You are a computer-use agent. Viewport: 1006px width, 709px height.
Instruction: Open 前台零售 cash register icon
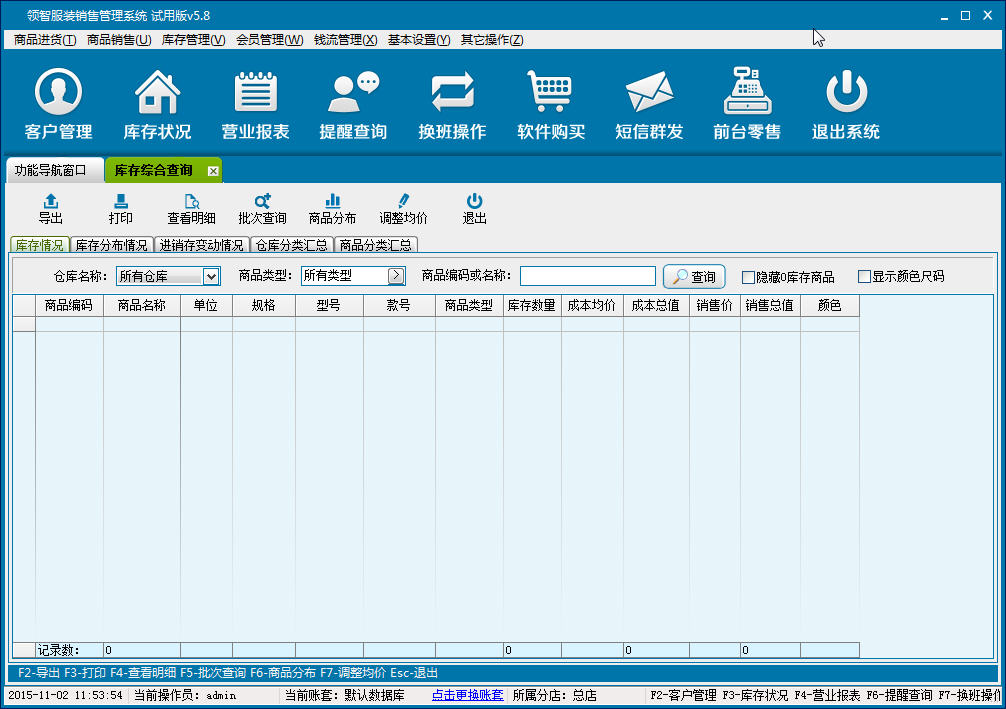[x=747, y=105]
